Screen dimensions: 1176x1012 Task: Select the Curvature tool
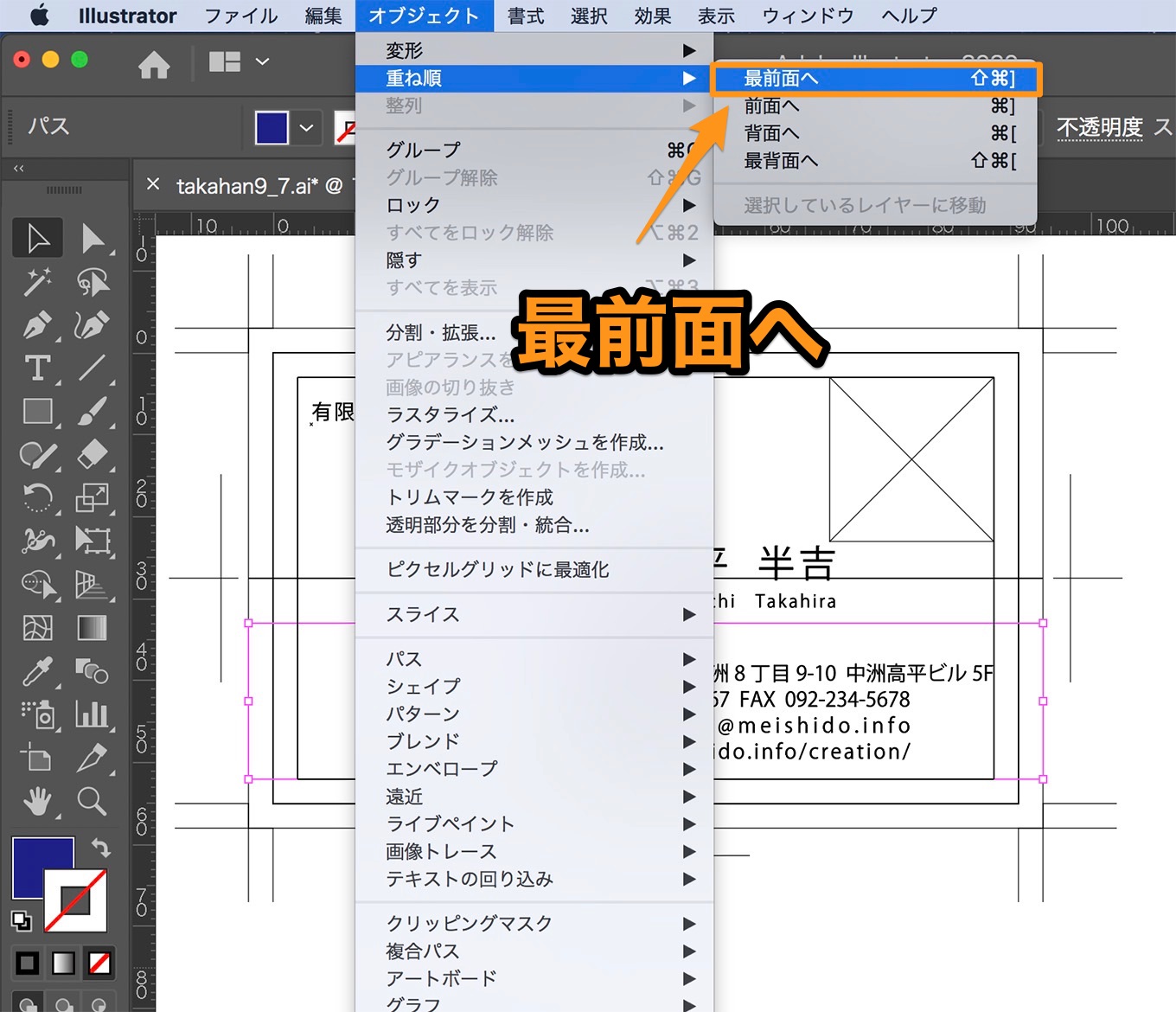[93, 324]
